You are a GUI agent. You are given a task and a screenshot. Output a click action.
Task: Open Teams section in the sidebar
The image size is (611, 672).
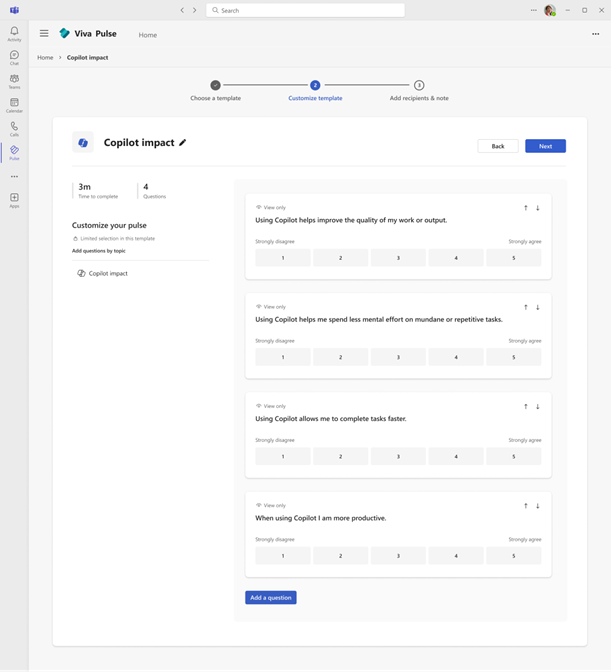pos(14,81)
